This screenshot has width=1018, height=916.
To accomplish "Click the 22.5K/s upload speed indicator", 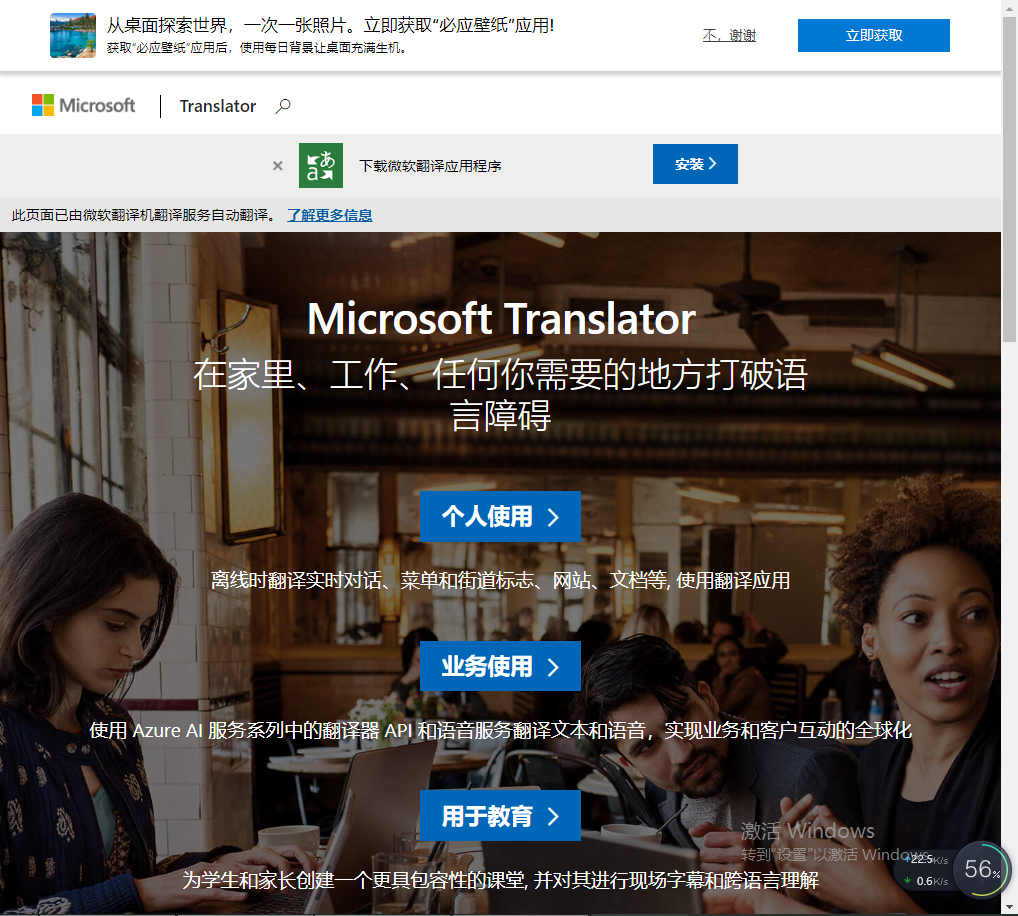I will point(925,860).
